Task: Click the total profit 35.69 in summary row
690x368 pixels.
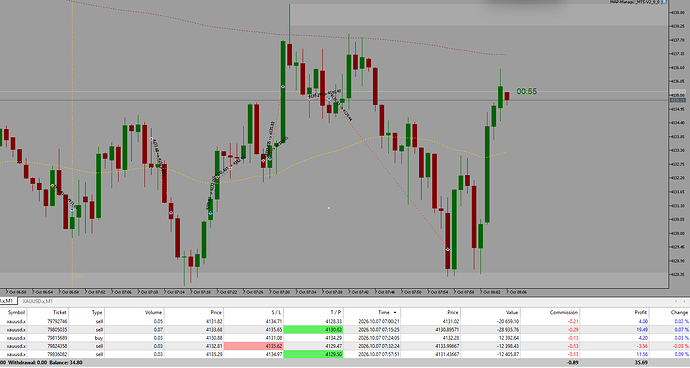Action: [642, 363]
